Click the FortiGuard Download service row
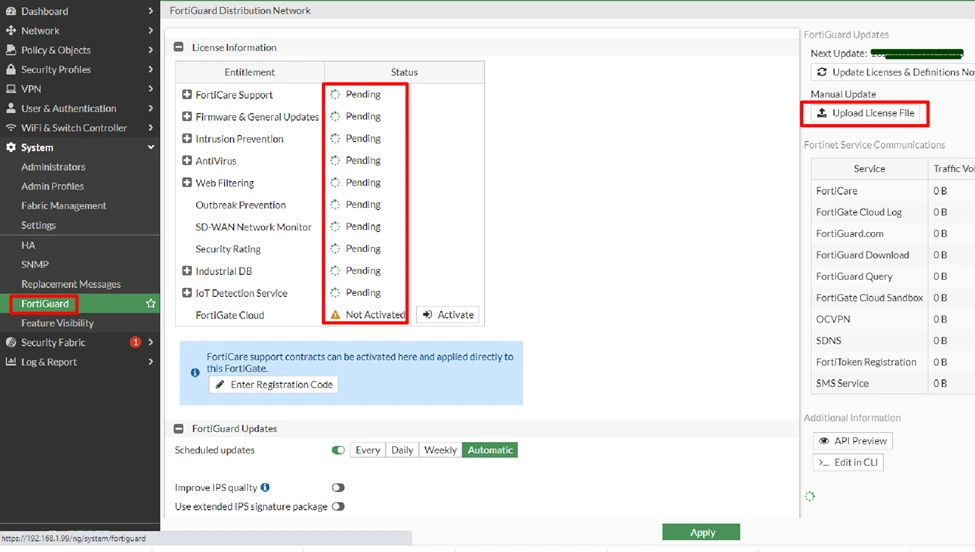The width and height of the screenshot is (975, 552). pyautogui.click(x=893, y=255)
